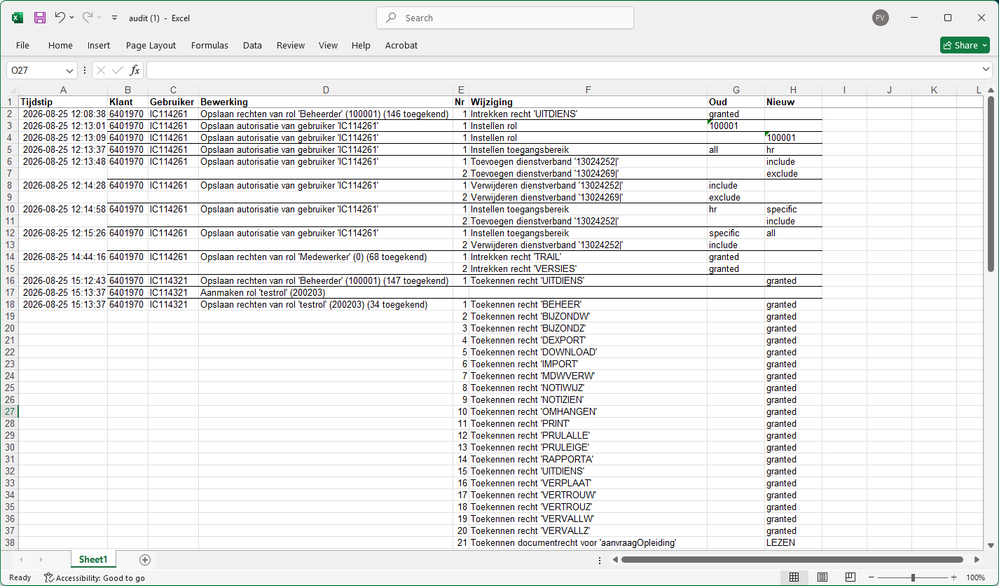This screenshot has width=999, height=586.
Task: Open the Page Layout ribbon tab
Action: coord(150,45)
